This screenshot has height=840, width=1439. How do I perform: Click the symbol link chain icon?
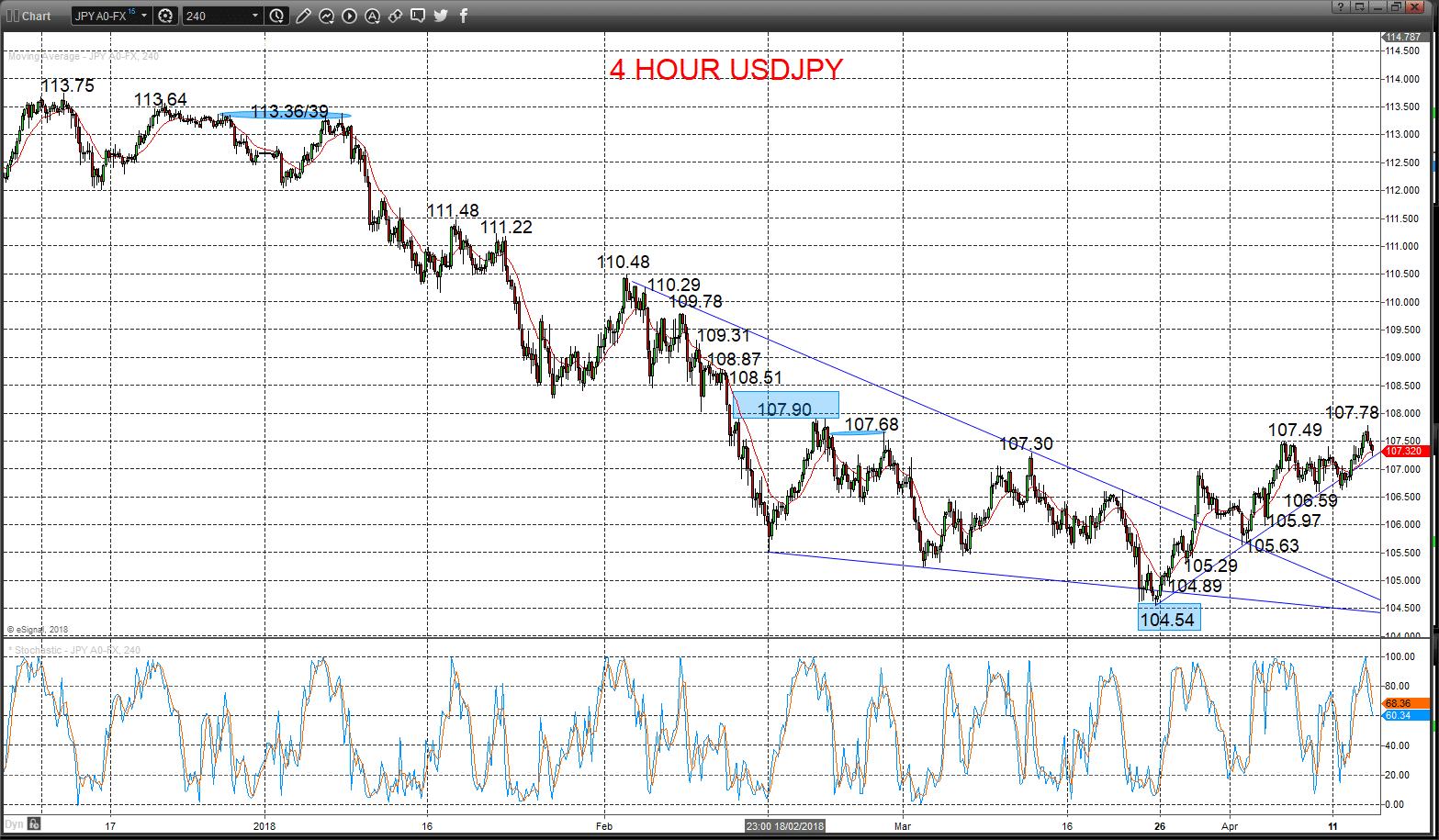[x=395, y=16]
